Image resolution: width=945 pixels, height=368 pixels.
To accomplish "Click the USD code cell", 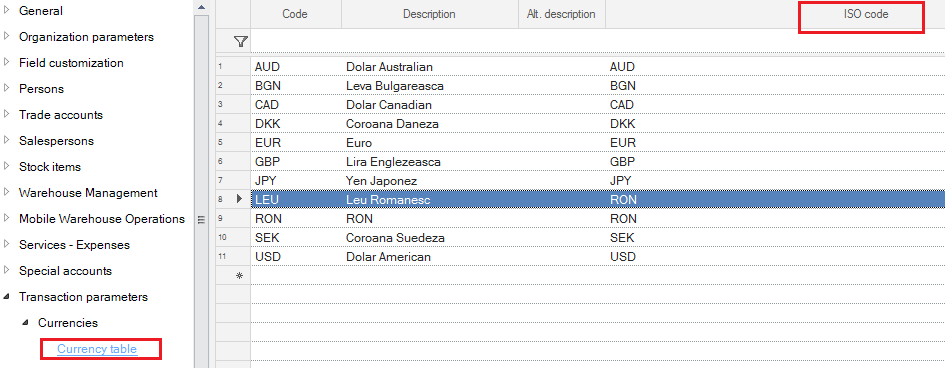I will pyautogui.click(x=296, y=257).
